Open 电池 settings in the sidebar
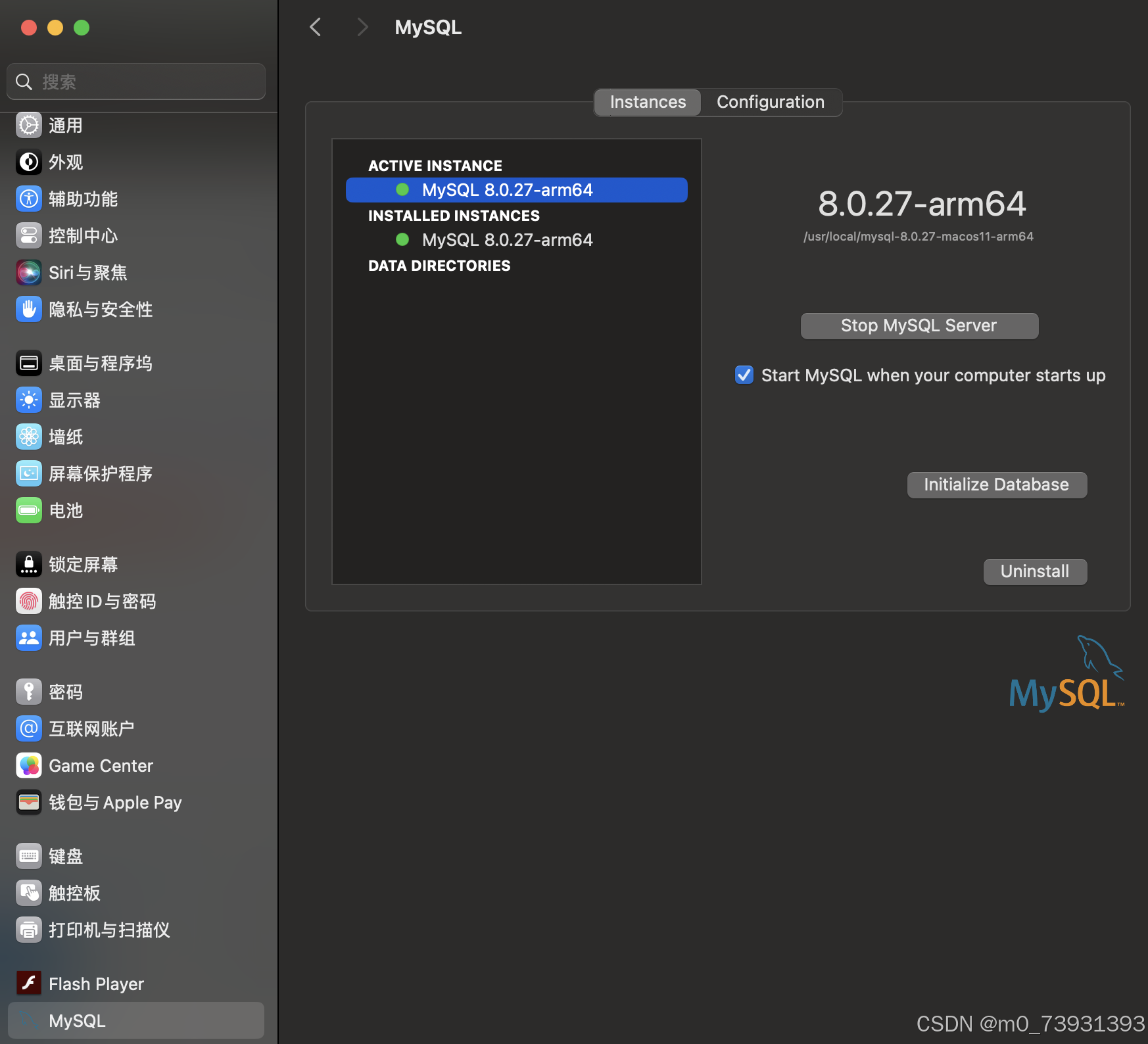Image resolution: width=1148 pixels, height=1044 pixels. point(65,510)
